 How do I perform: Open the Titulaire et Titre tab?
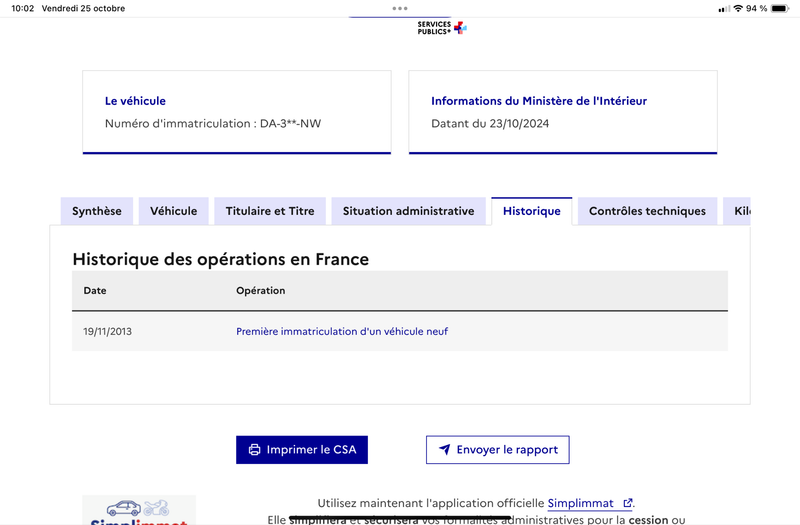[x=270, y=211]
